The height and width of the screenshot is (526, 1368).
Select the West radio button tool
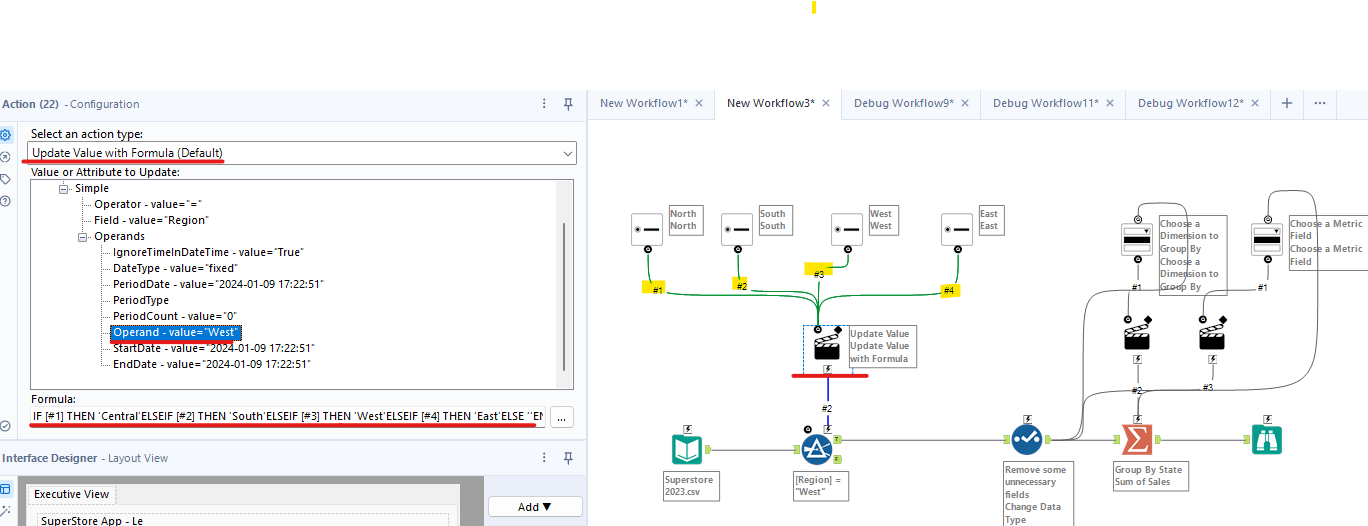pyautogui.click(x=847, y=229)
